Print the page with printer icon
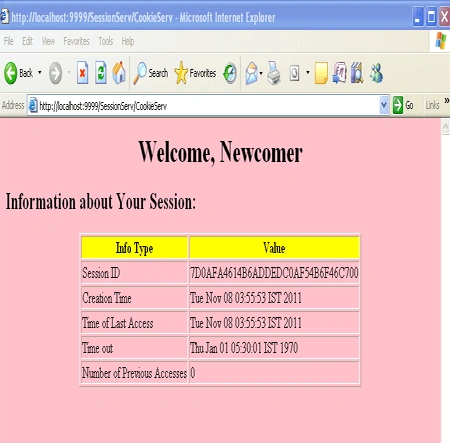450x443 pixels. coord(274,73)
